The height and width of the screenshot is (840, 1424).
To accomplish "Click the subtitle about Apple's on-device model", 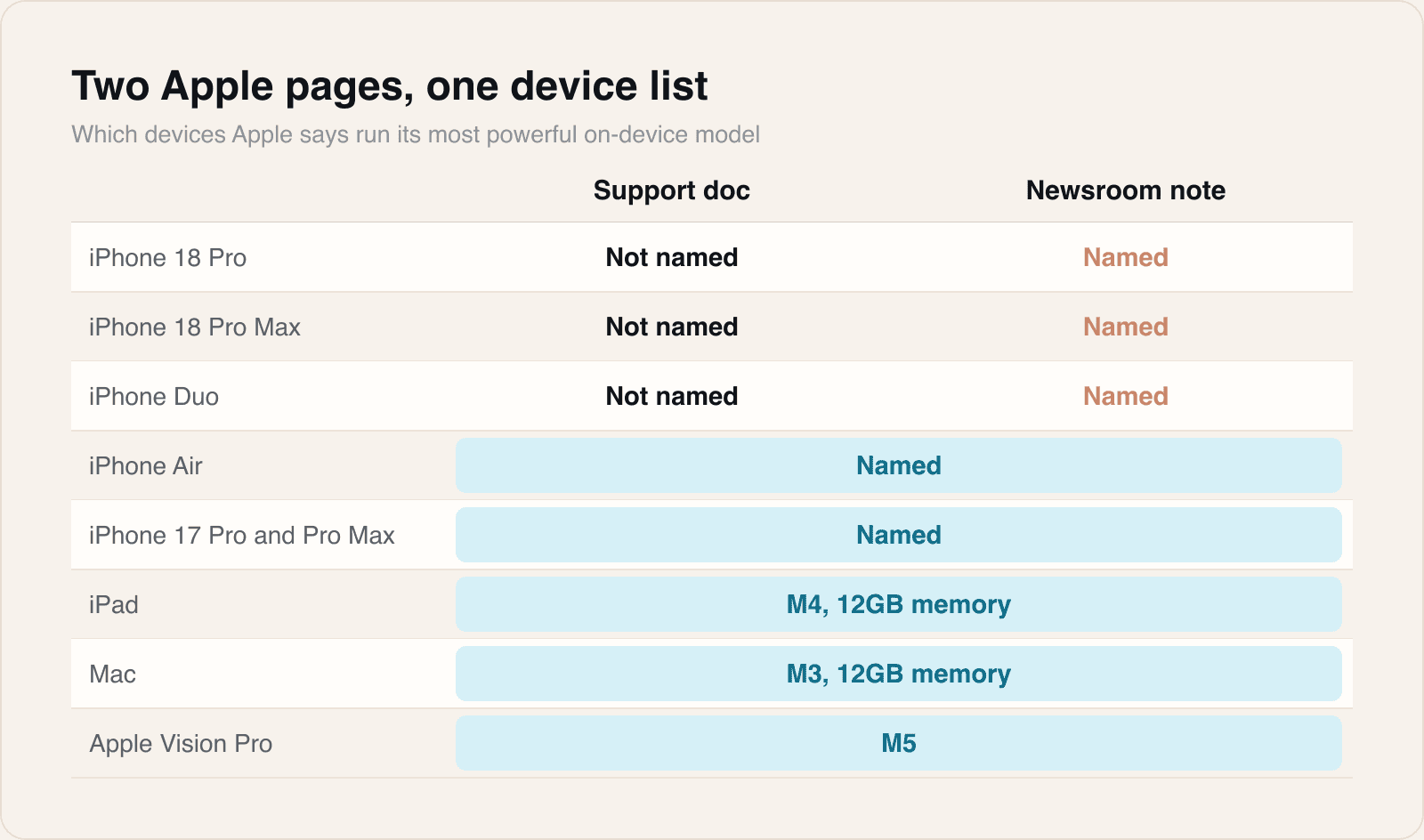I will (416, 134).
